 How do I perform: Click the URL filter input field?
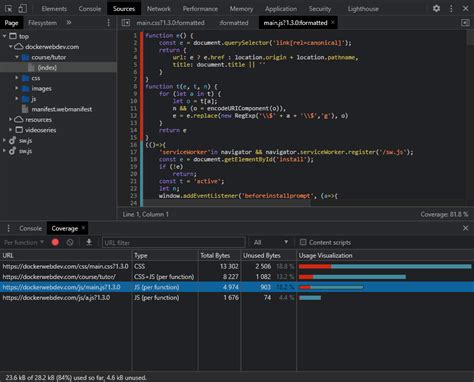click(x=174, y=242)
